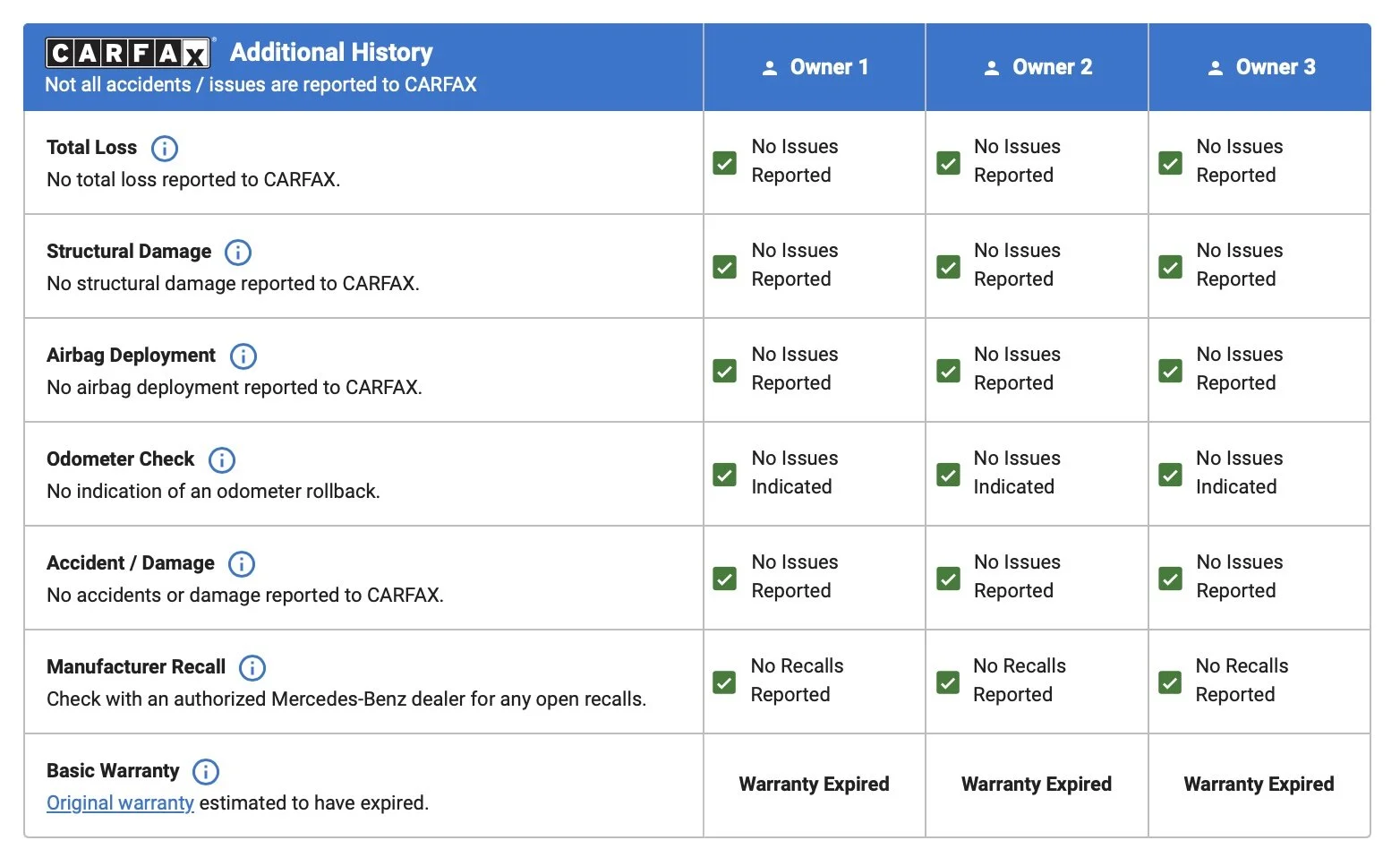Viewport: 1400px width, 849px height.
Task: Click Owner 2 'No Issues Indicated' text
Action: tap(1017, 473)
